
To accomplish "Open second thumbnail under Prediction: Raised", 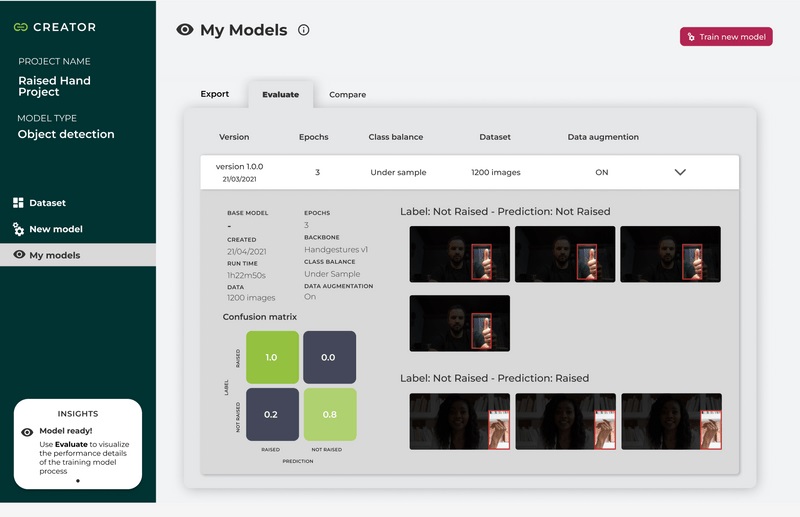I will tap(565, 422).
